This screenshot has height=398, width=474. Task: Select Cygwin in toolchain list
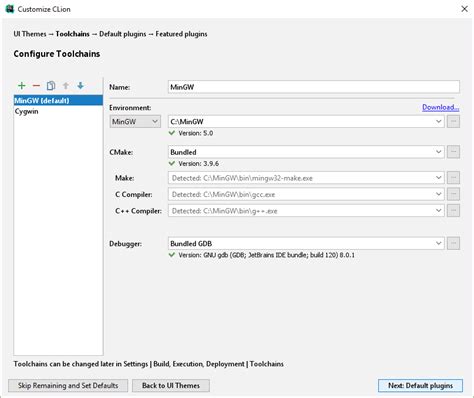click(x=58, y=111)
